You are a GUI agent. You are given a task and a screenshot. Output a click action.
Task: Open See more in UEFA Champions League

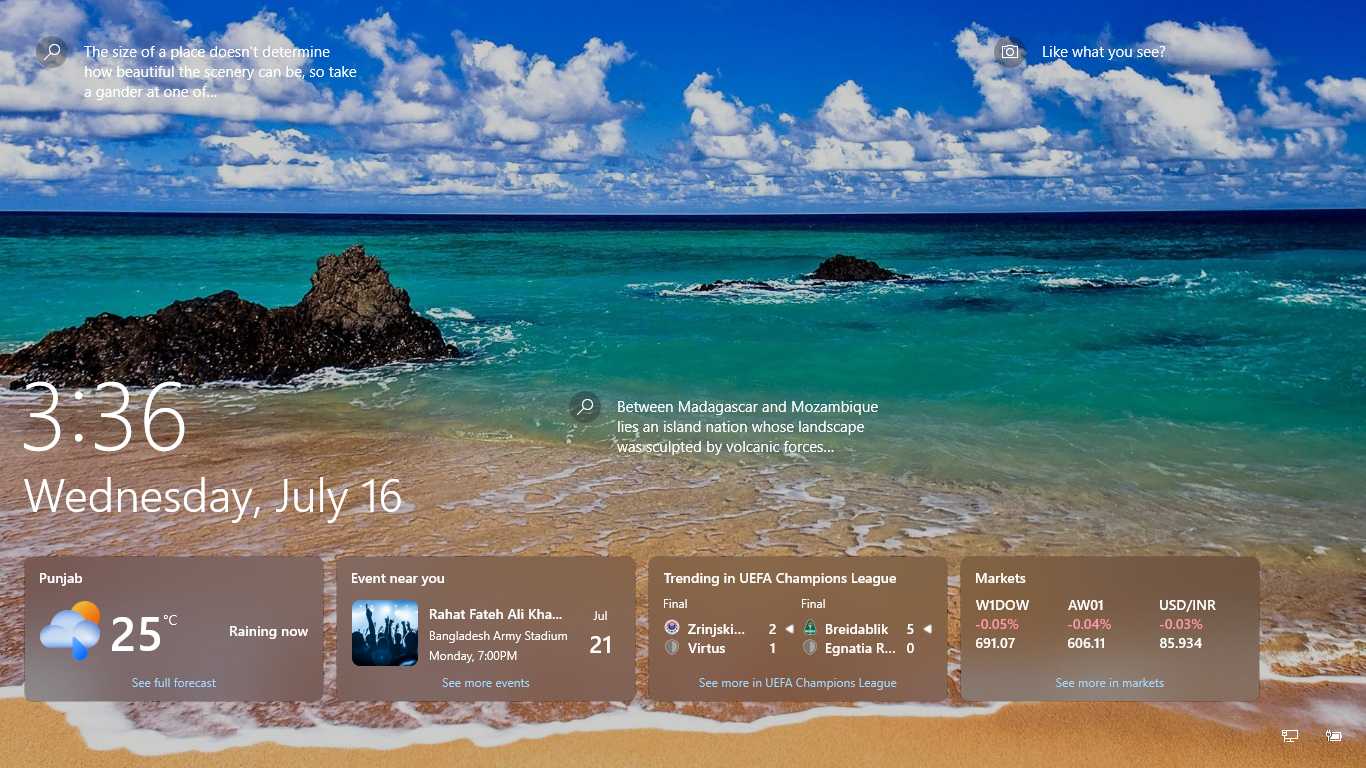tap(798, 683)
